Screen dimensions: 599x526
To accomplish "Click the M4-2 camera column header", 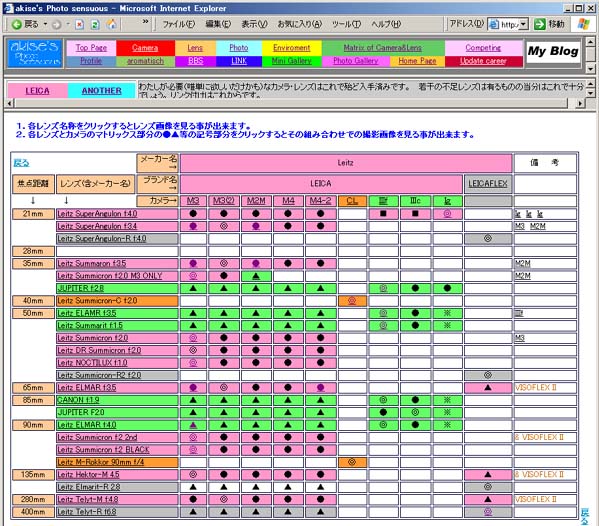I will [321, 201].
